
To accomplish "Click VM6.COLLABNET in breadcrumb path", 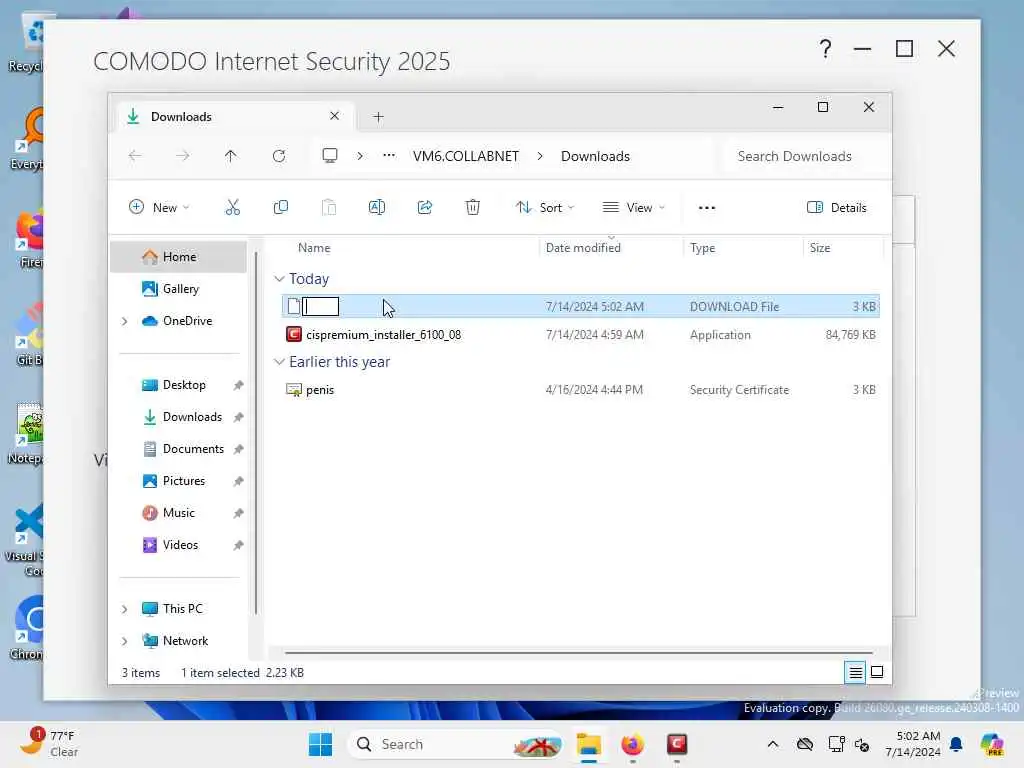I will [x=466, y=156].
